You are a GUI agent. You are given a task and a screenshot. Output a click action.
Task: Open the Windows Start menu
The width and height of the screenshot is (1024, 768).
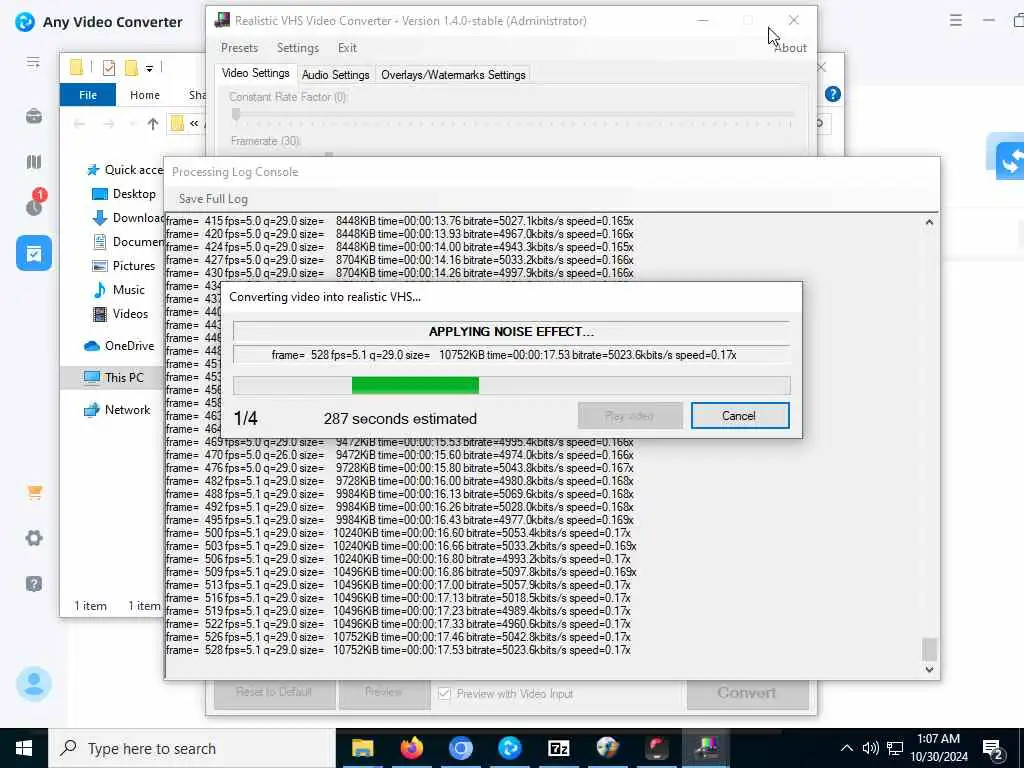[24, 748]
